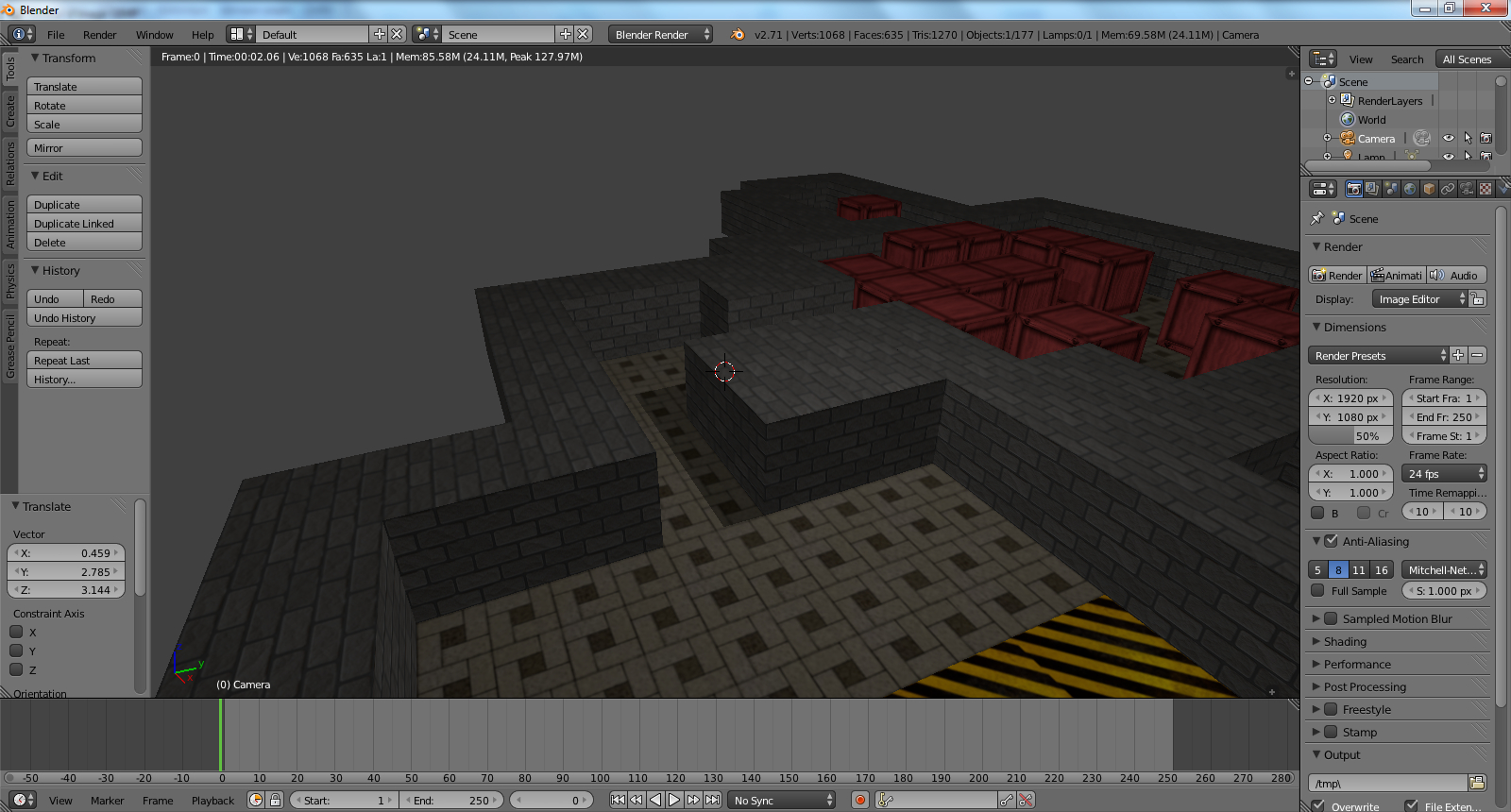Open the Render Presets dropdown

click(1378, 355)
